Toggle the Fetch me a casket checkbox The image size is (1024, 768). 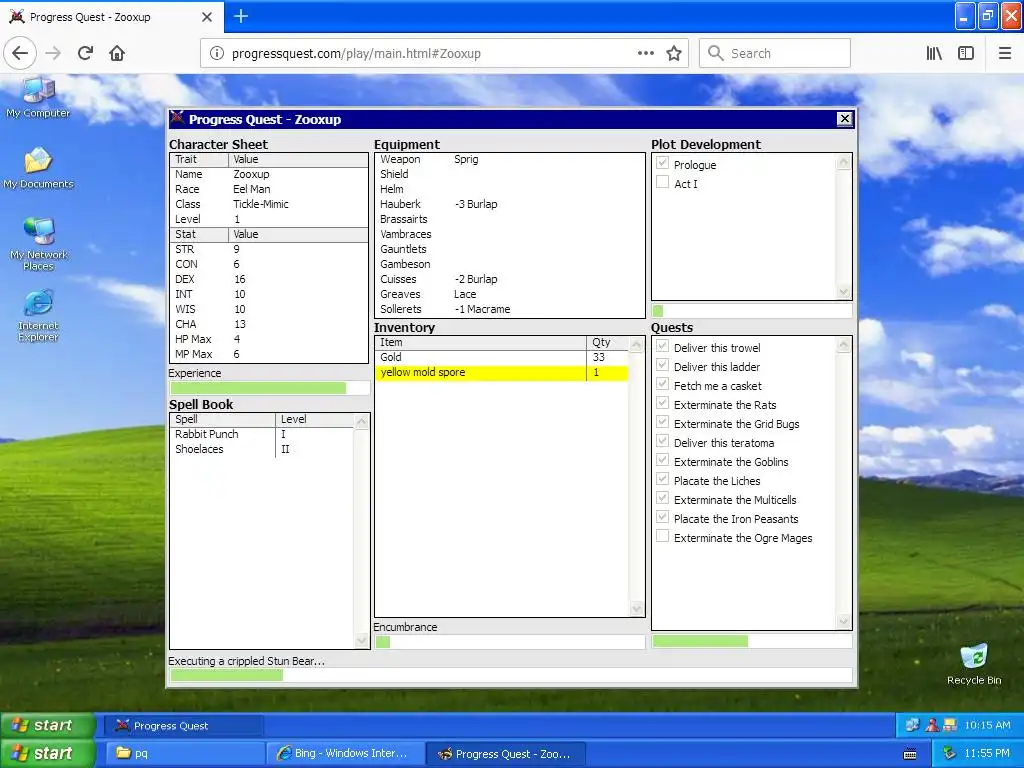point(662,384)
